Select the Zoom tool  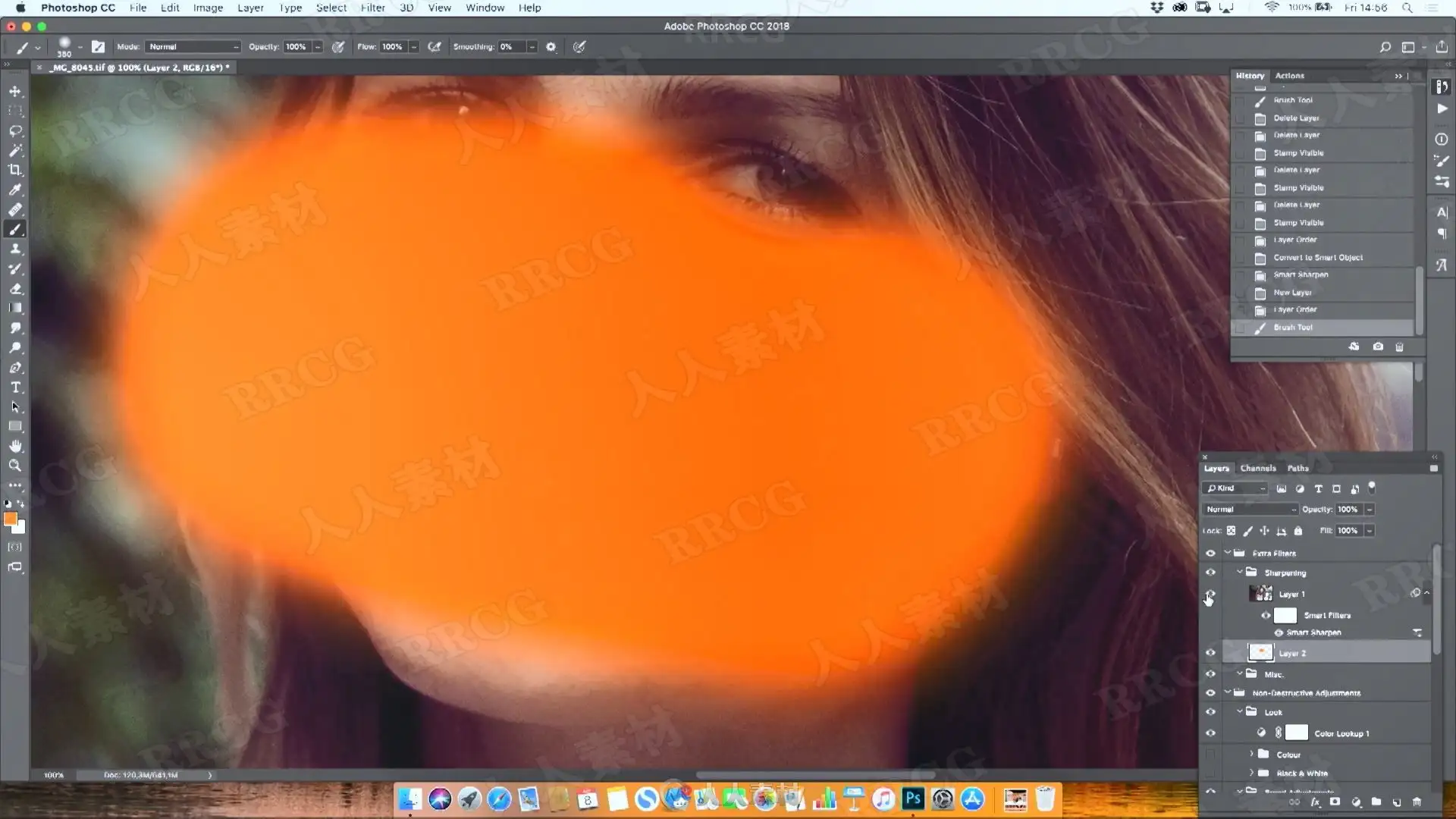coord(15,466)
